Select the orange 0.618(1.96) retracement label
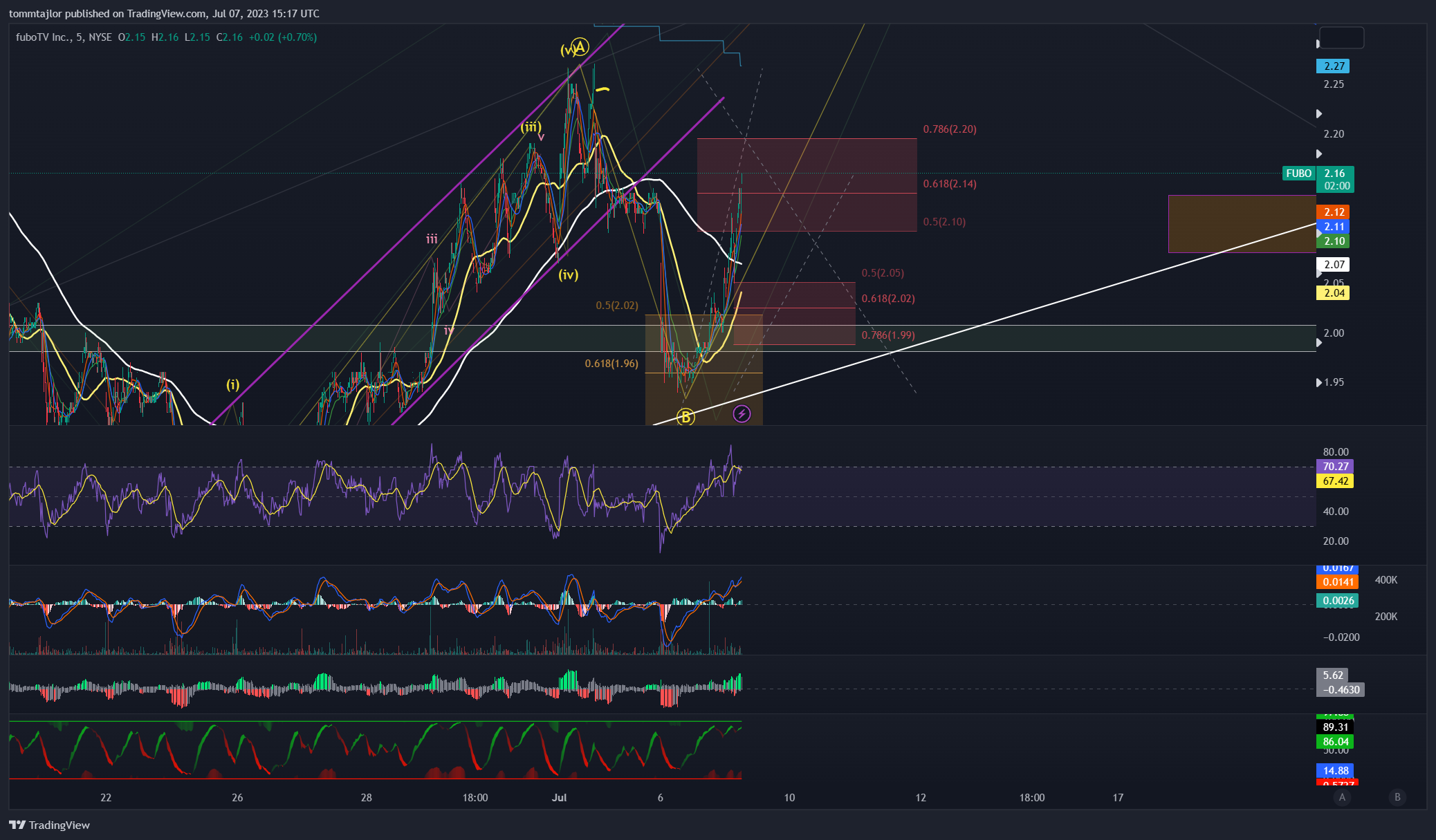Image resolution: width=1436 pixels, height=840 pixels. point(611,364)
